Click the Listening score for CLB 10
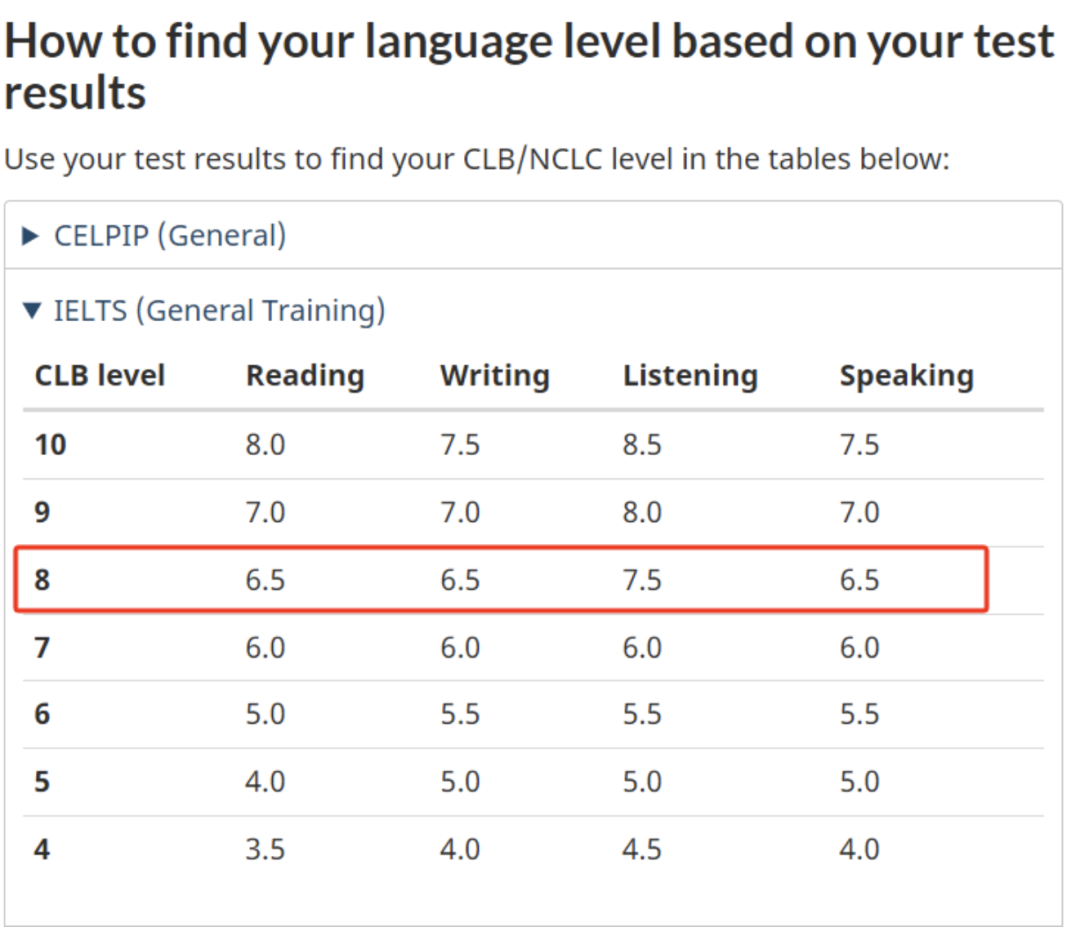The width and height of the screenshot is (1080, 936). pos(642,444)
